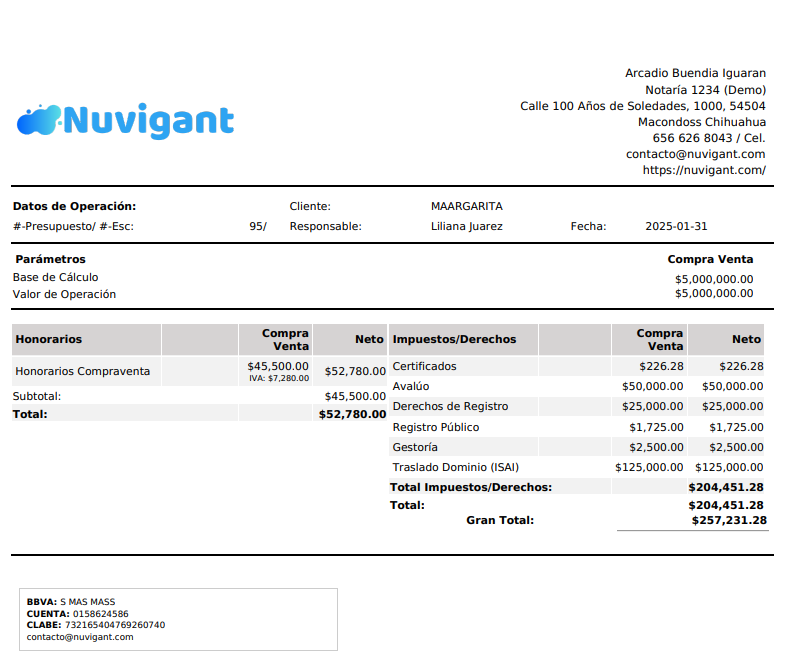Click the contacto@nuvigant.com email in header
The image size is (785, 654).
(695, 154)
